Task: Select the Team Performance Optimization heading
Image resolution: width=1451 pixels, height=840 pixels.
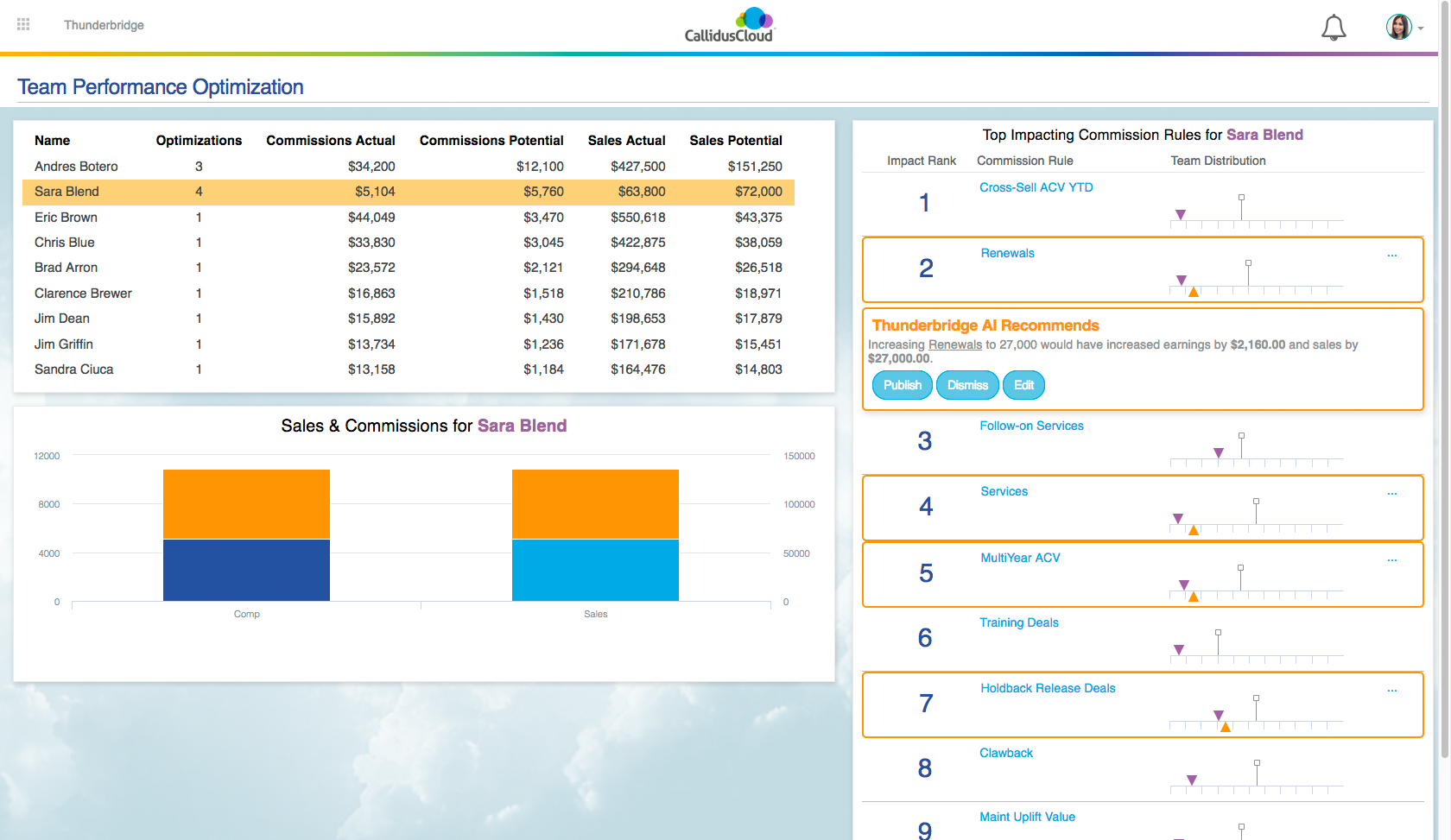Action: pyautogui.click(x=160, y=86)
